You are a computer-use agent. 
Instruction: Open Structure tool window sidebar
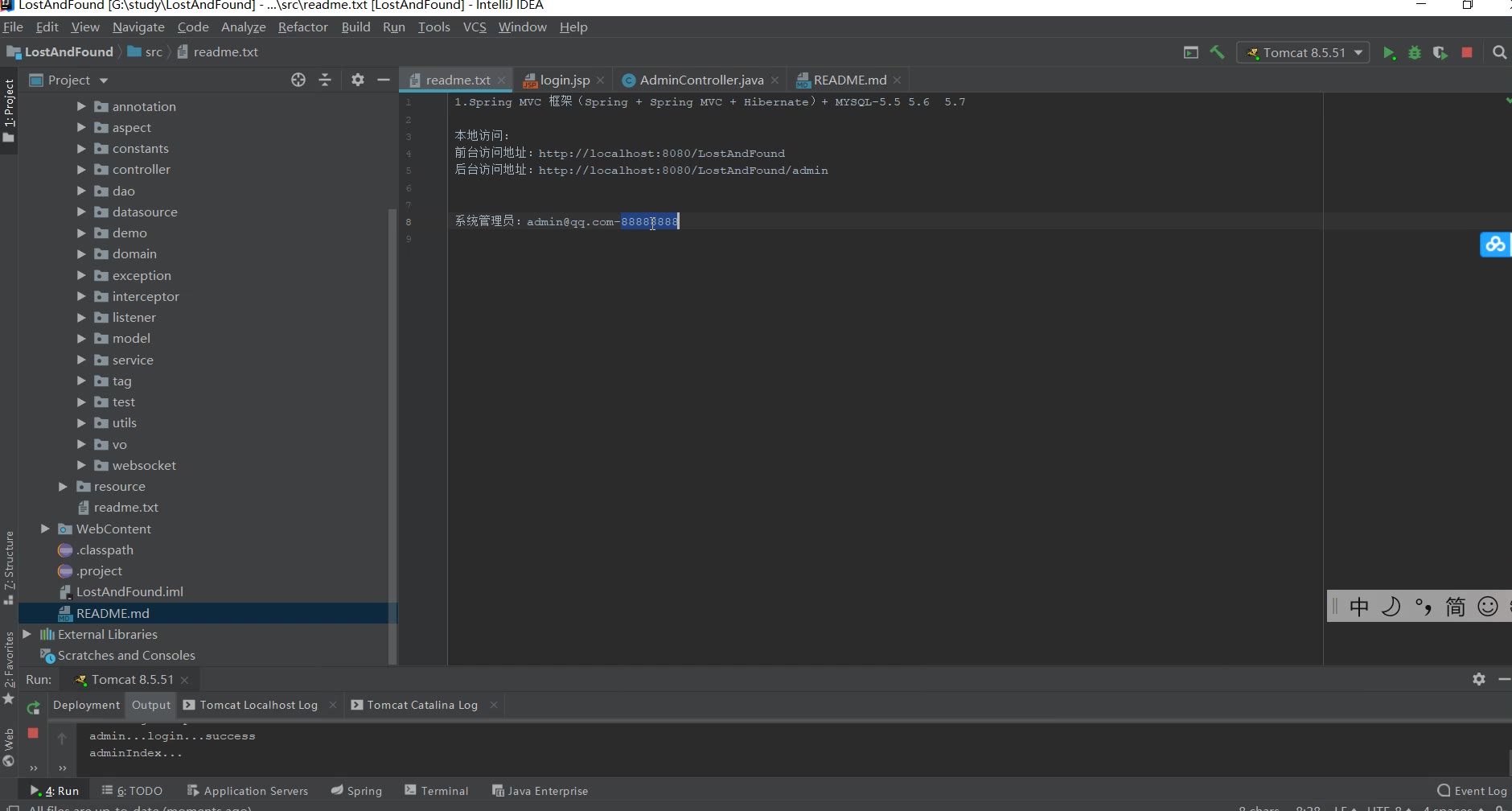9,567
